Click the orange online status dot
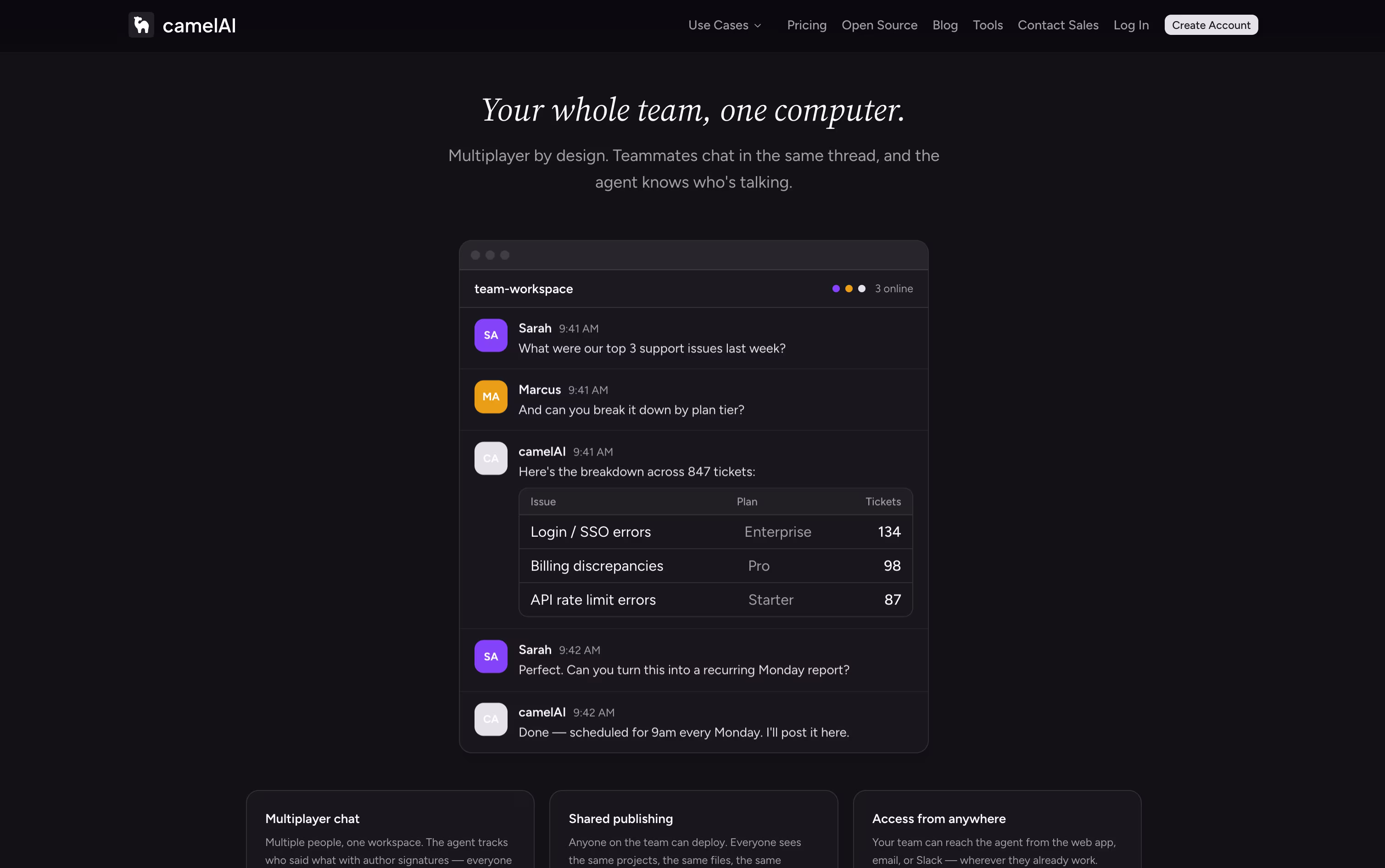1385x868 pixels. click(x=849, y=289)
